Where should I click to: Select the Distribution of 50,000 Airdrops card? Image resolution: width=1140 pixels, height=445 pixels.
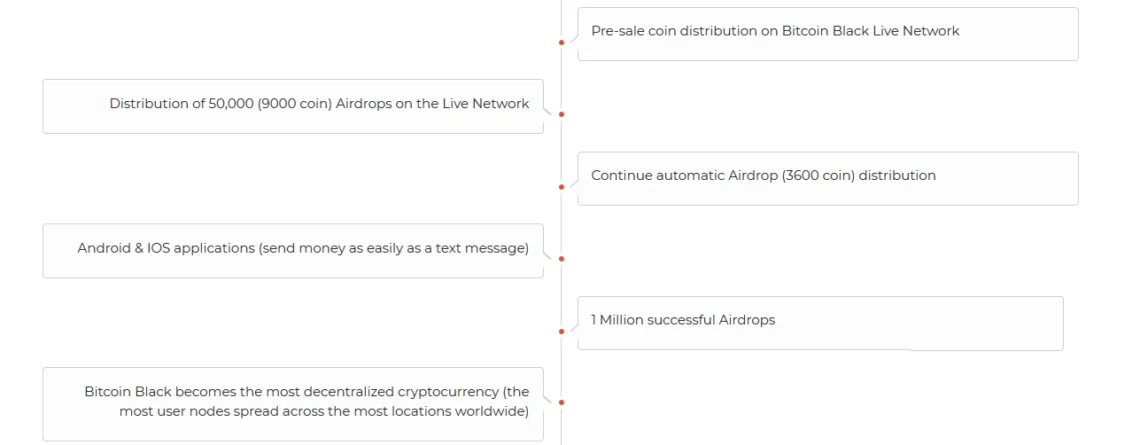[293, 106]
